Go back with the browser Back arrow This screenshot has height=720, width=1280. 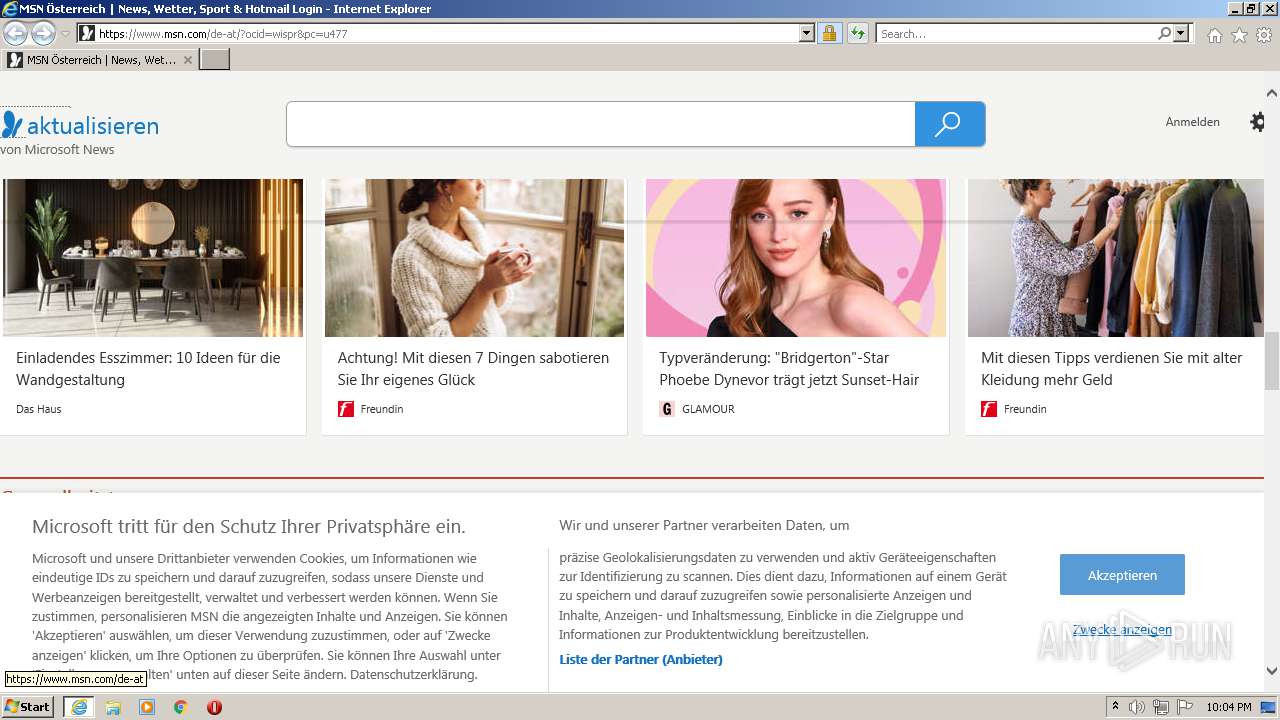click(15, 33)
